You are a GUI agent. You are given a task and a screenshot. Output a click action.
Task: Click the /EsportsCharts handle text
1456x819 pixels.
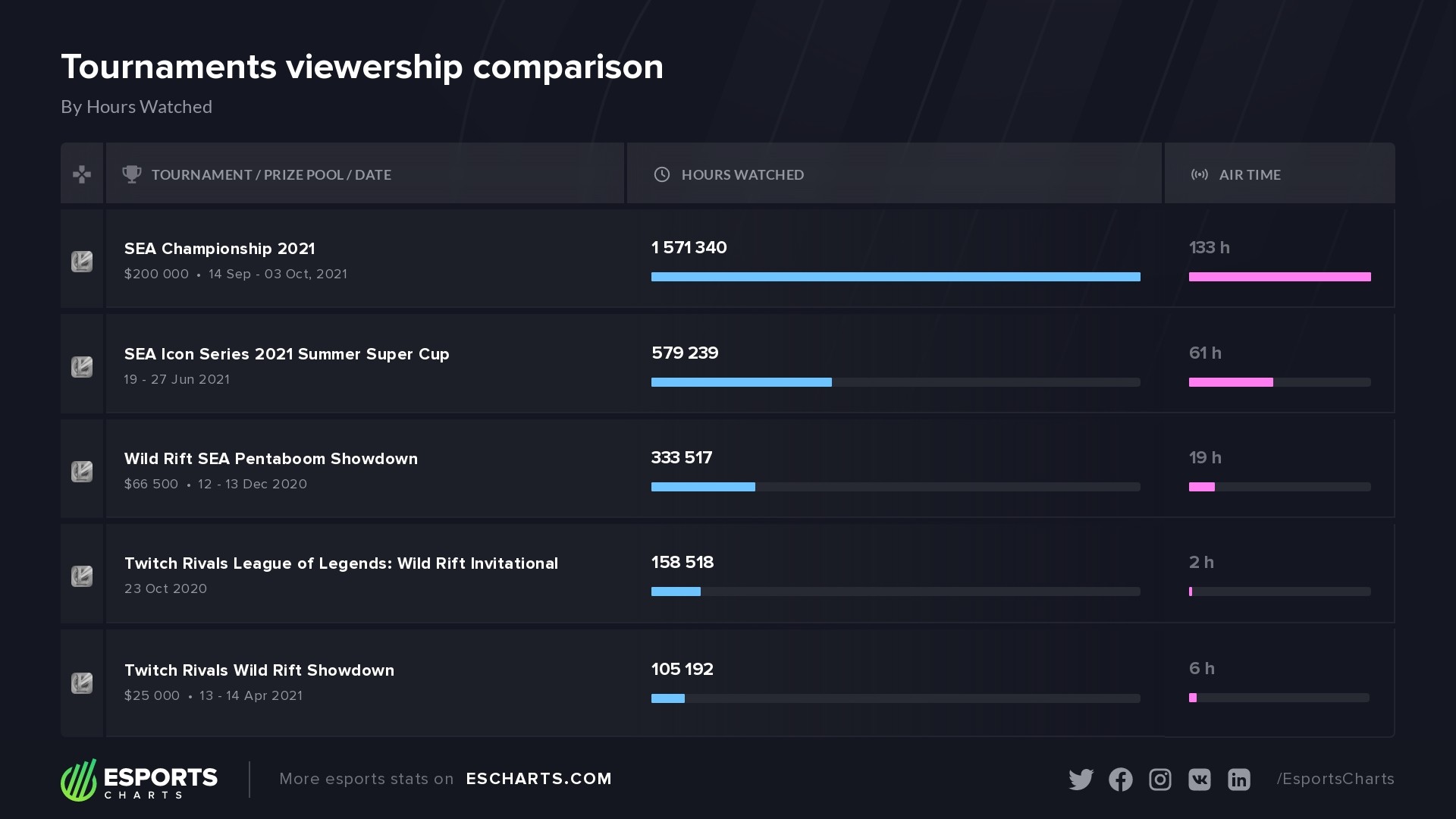(x=1335, y=779)
